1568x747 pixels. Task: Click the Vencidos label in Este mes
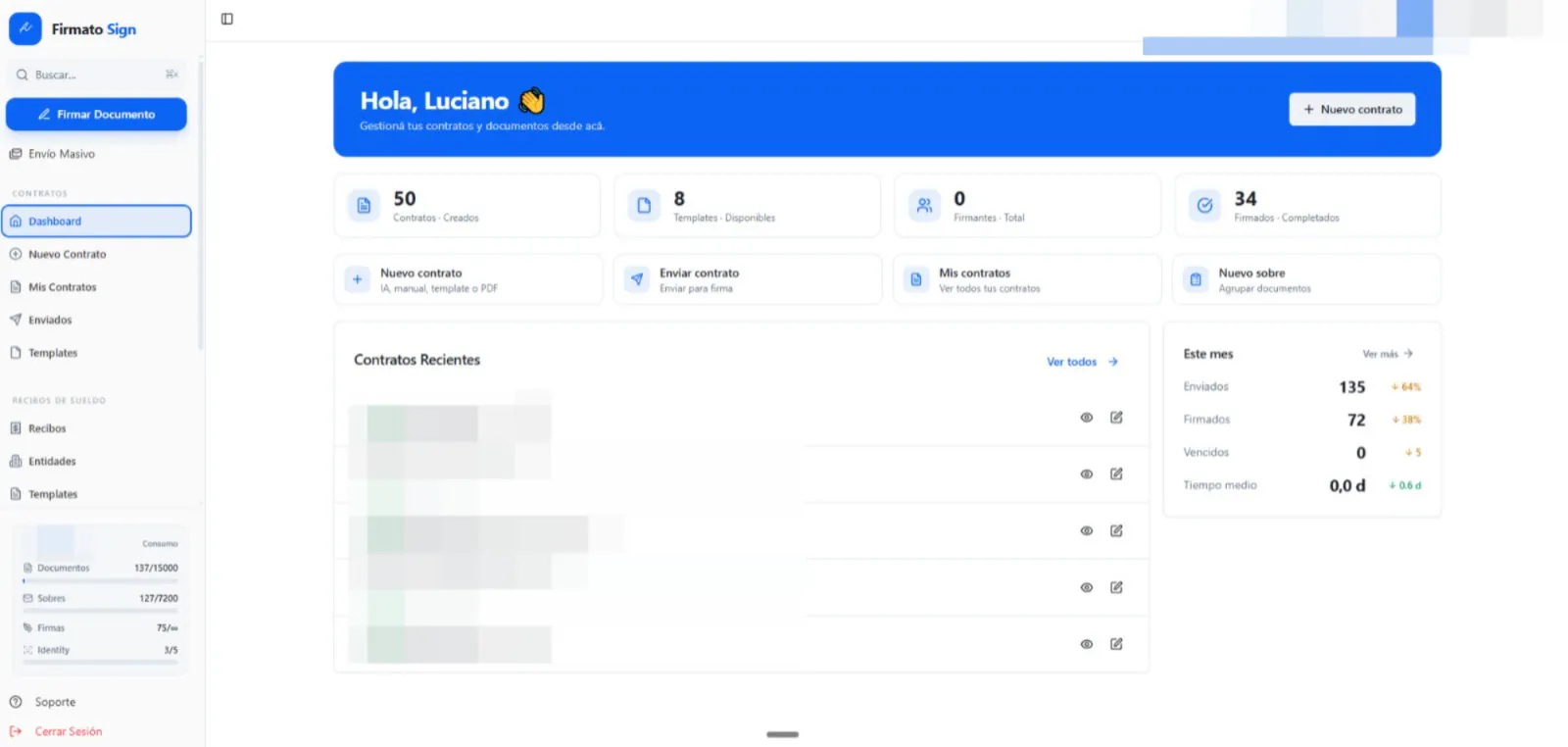coord(1205,453)
